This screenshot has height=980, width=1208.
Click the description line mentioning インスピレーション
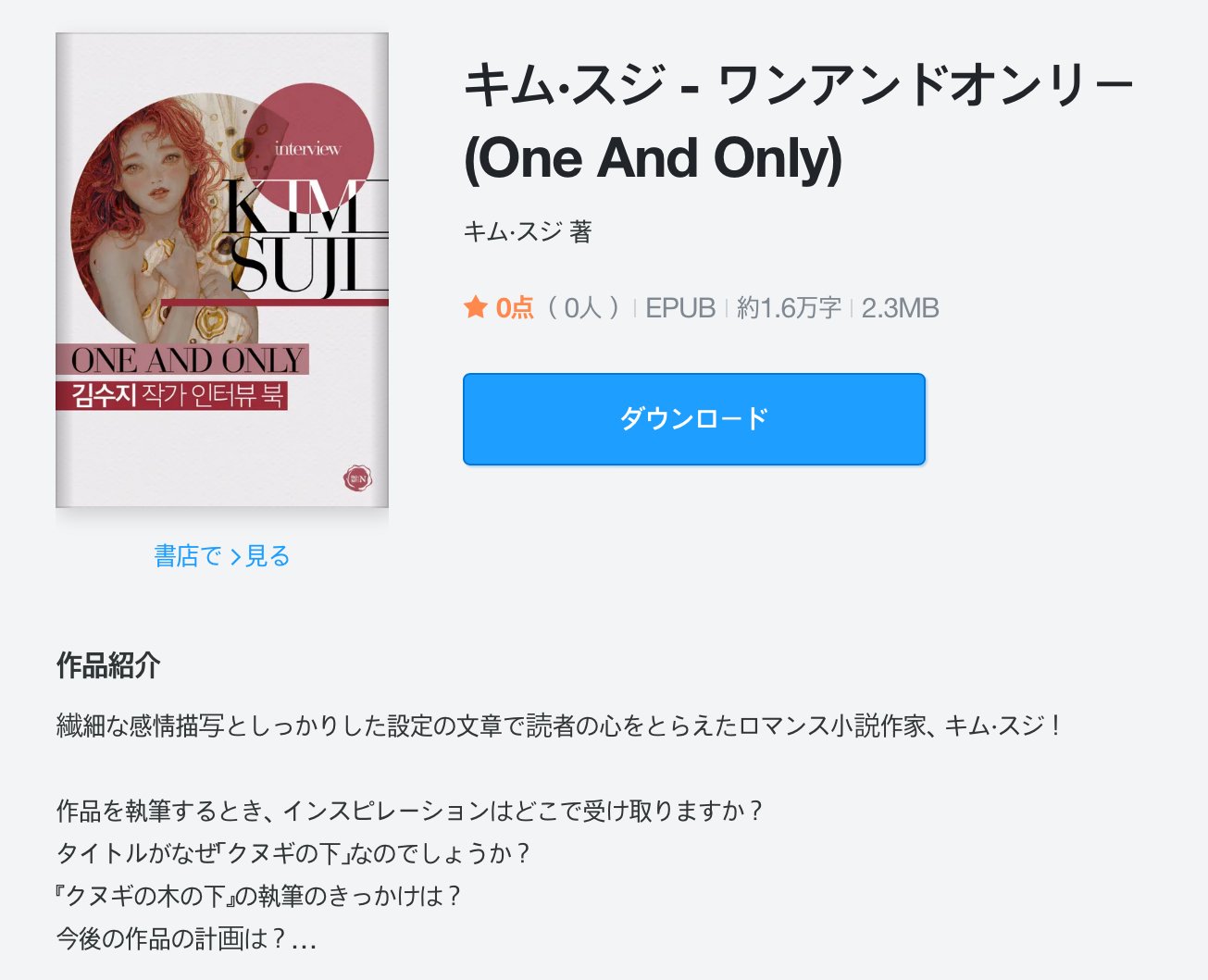click(409, 811)
